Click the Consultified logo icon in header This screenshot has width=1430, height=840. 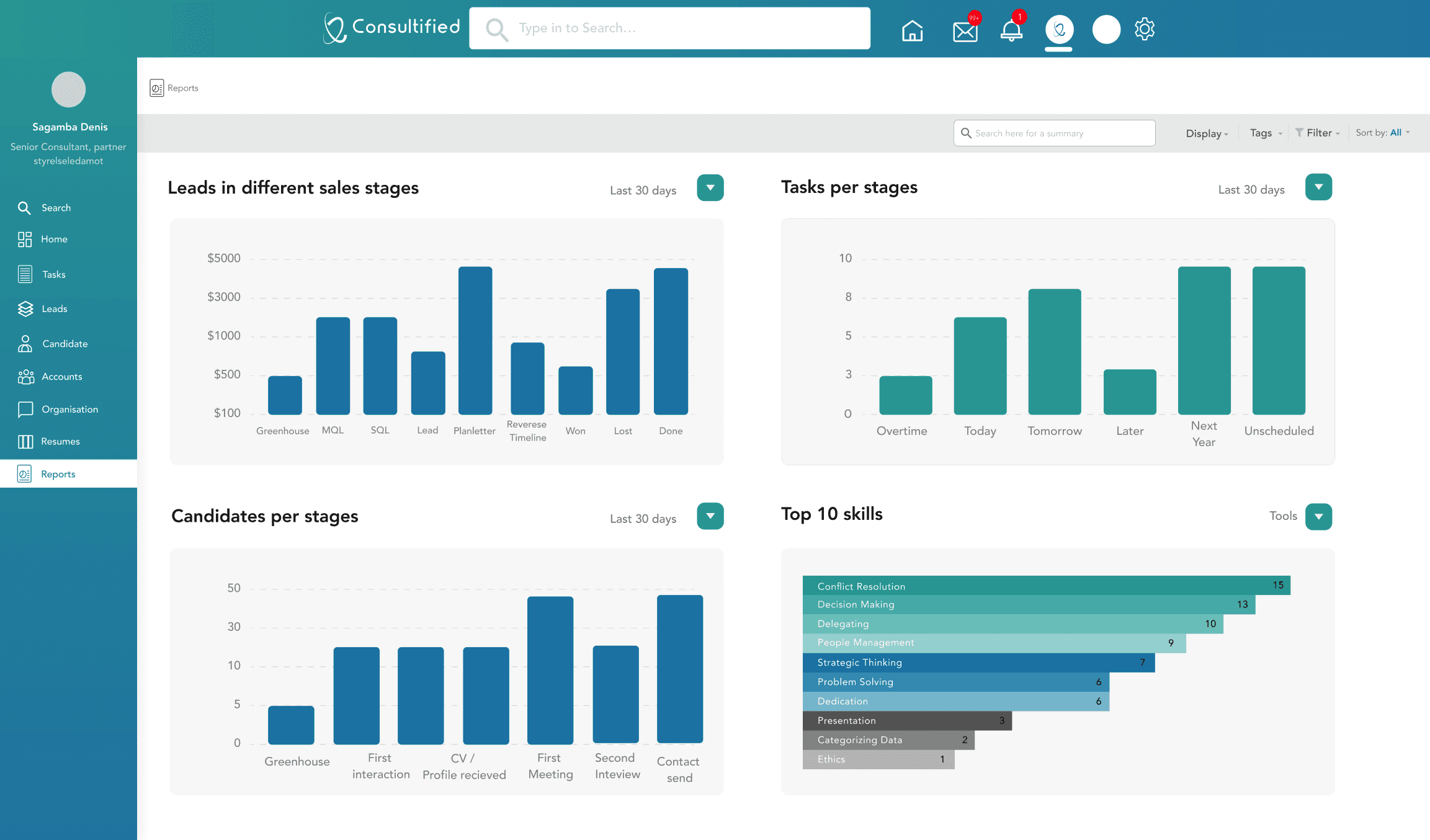coord(335,29)
